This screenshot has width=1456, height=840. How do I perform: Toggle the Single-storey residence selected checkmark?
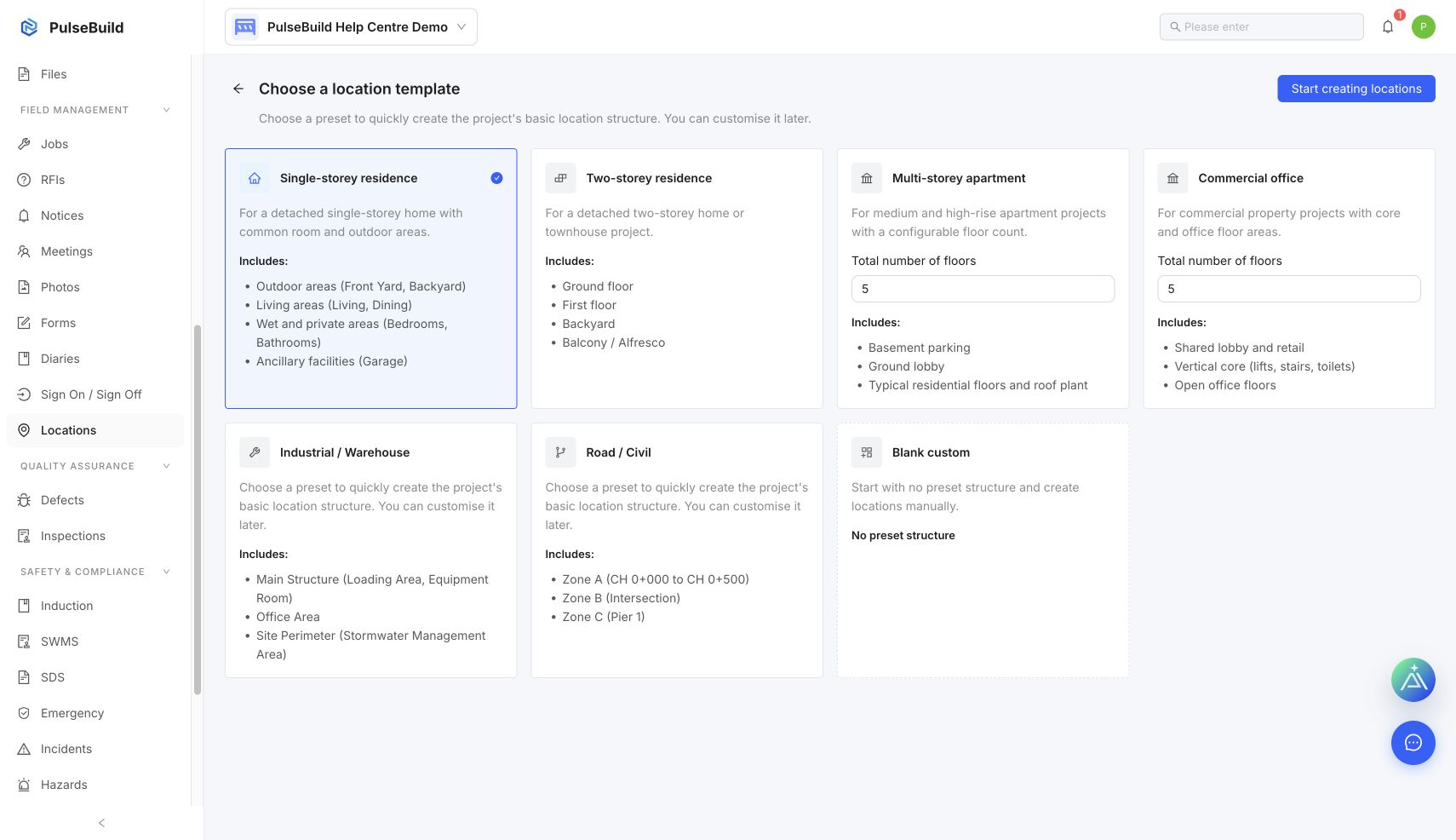496,178
